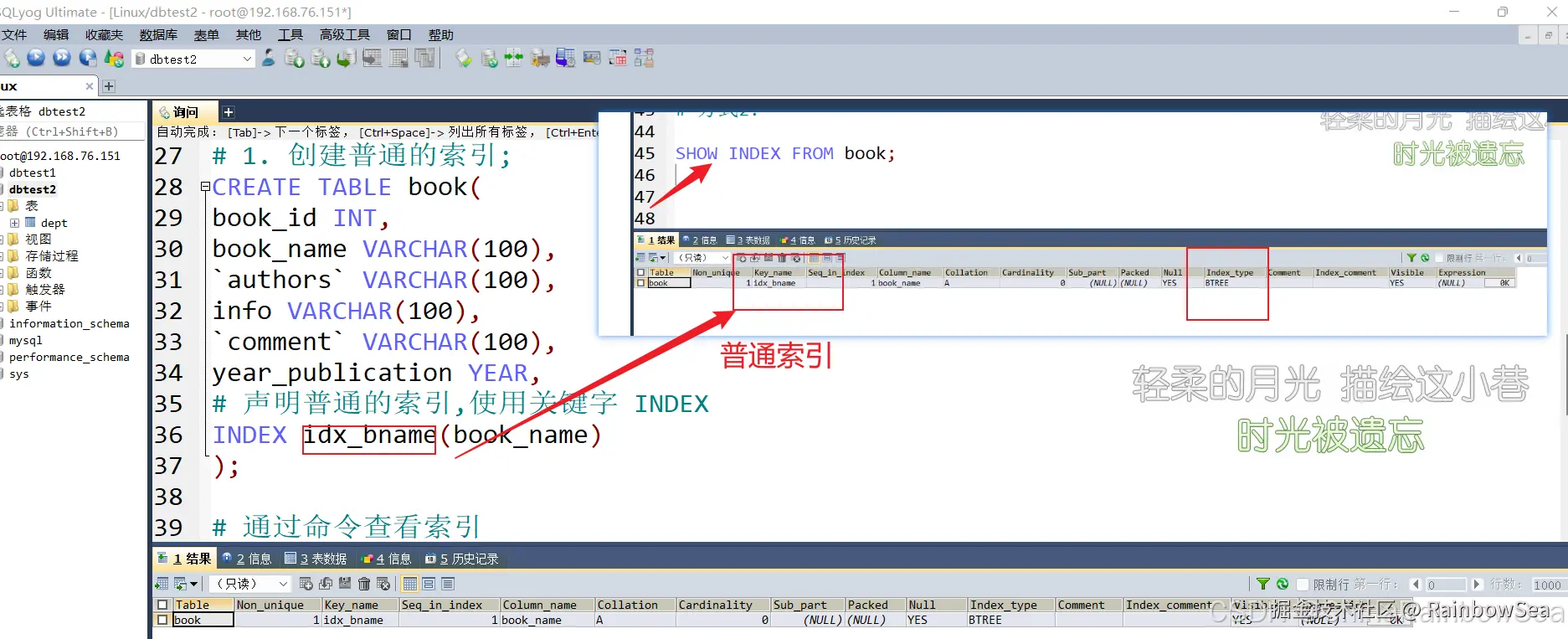The width and height of the screenshot is (1568, 639).
Task: Click the save changes floppy icon
Action: 345,583
